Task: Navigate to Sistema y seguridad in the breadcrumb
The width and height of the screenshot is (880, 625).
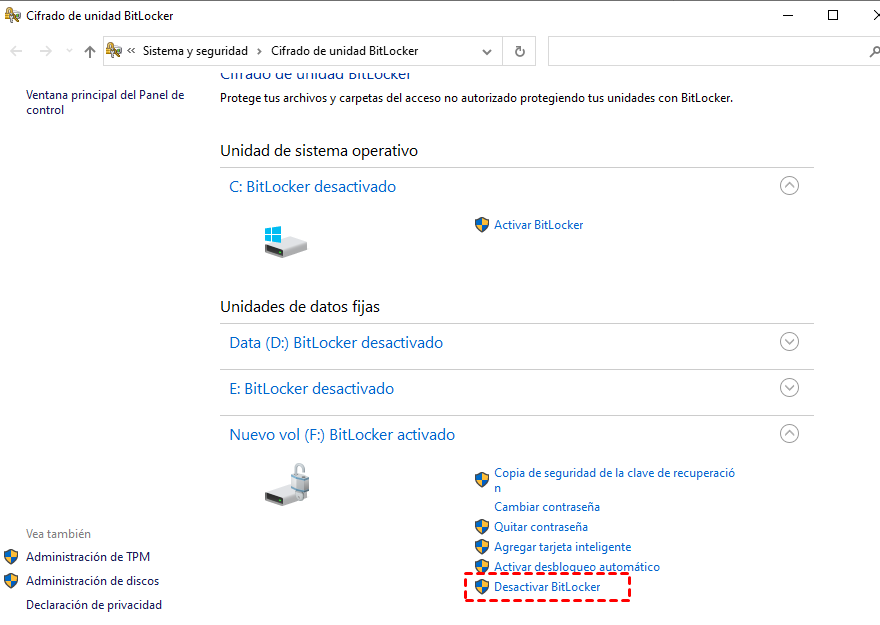Action: 196,50
